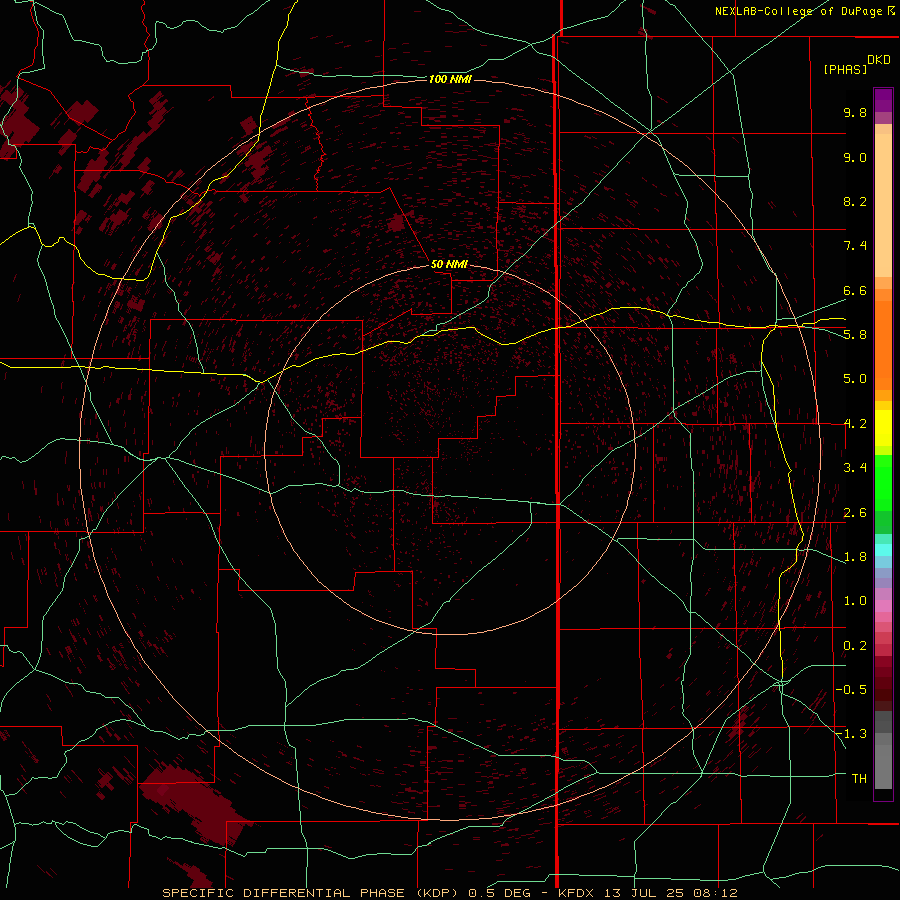900x900 pixels.
Task: Click the 5.8 value on the color scale
Action: pos(855,335)
